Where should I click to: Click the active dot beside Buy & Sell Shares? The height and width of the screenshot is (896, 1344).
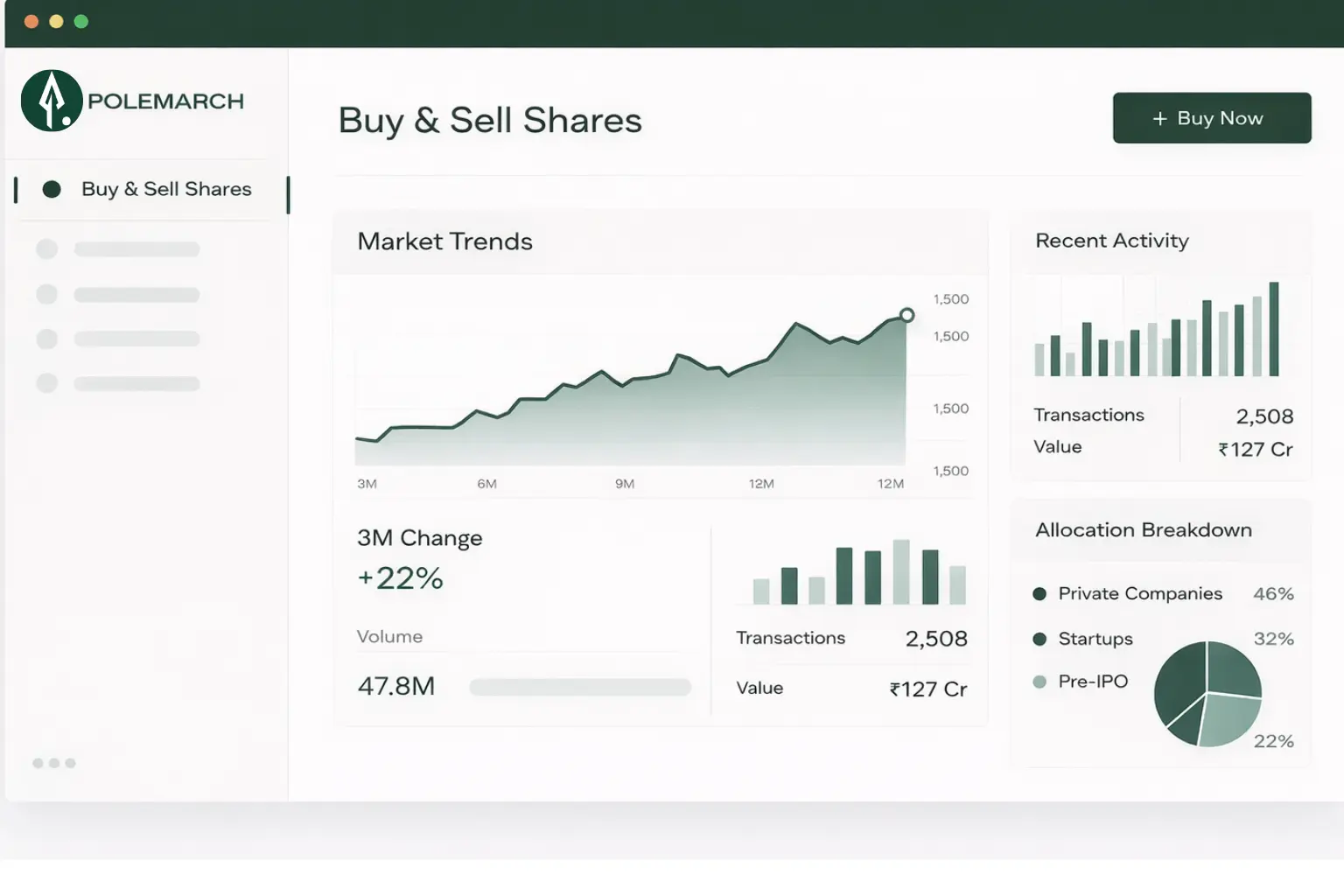[52, 189]
